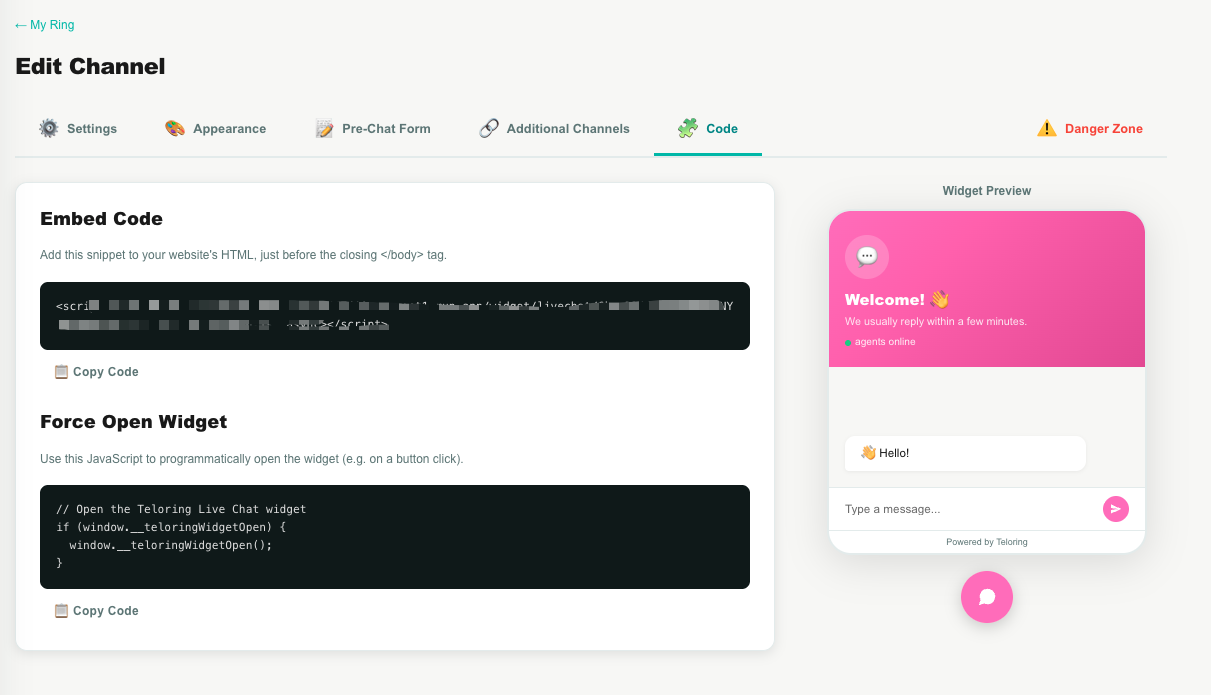Copy the Force Open Widget code

(x=96, y=610)
